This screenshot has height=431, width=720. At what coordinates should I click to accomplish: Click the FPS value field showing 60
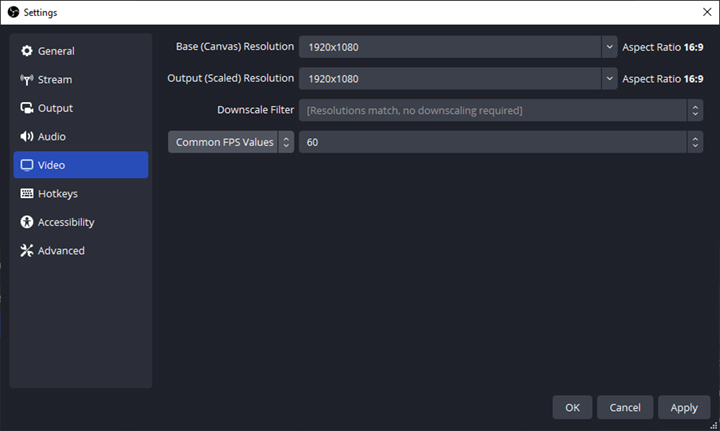point(493,142)
